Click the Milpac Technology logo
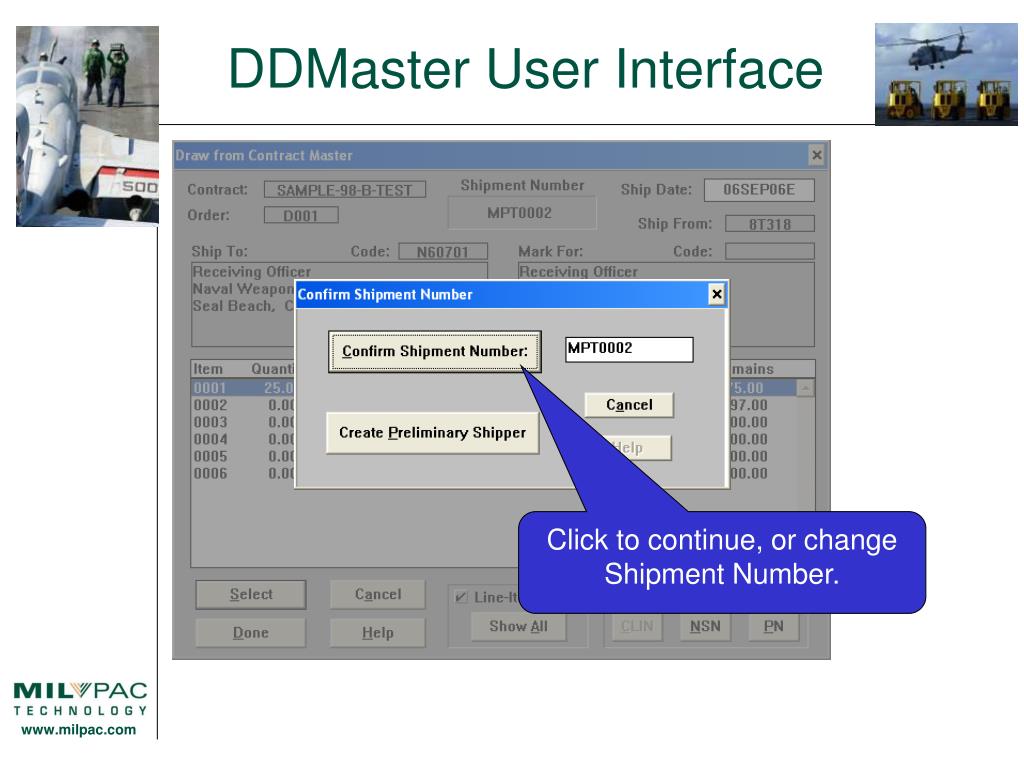Image resolution: width=1024 pixels, height=768 pixels. point(80,699)
